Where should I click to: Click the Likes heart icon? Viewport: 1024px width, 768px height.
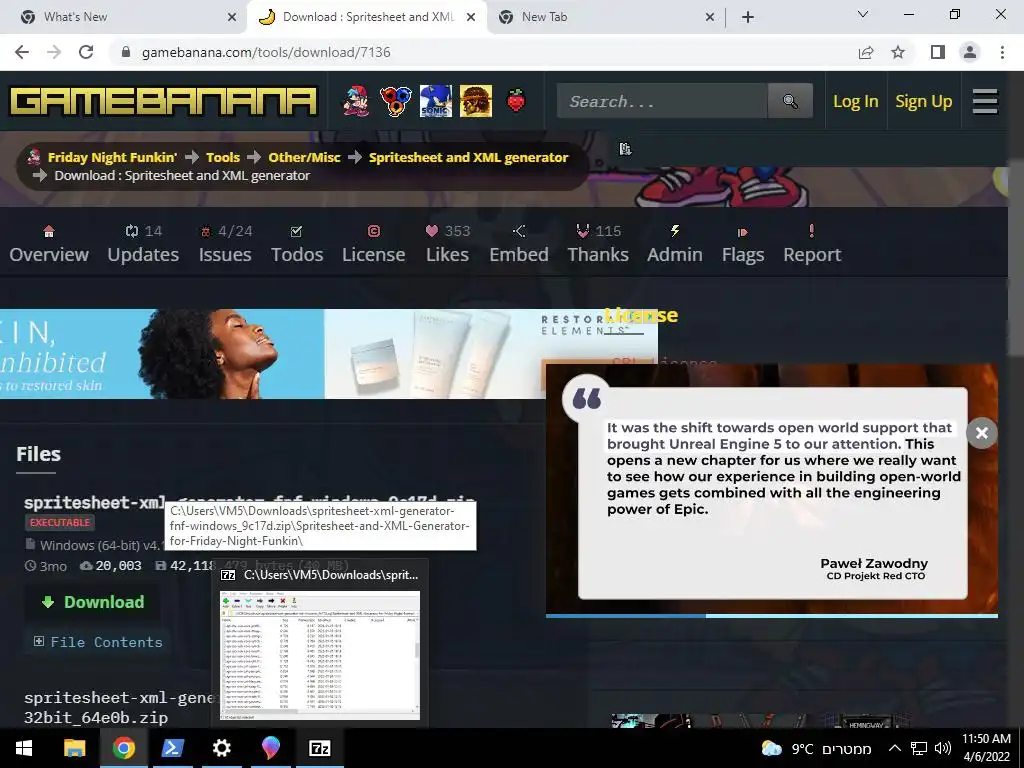pos(432,231)
